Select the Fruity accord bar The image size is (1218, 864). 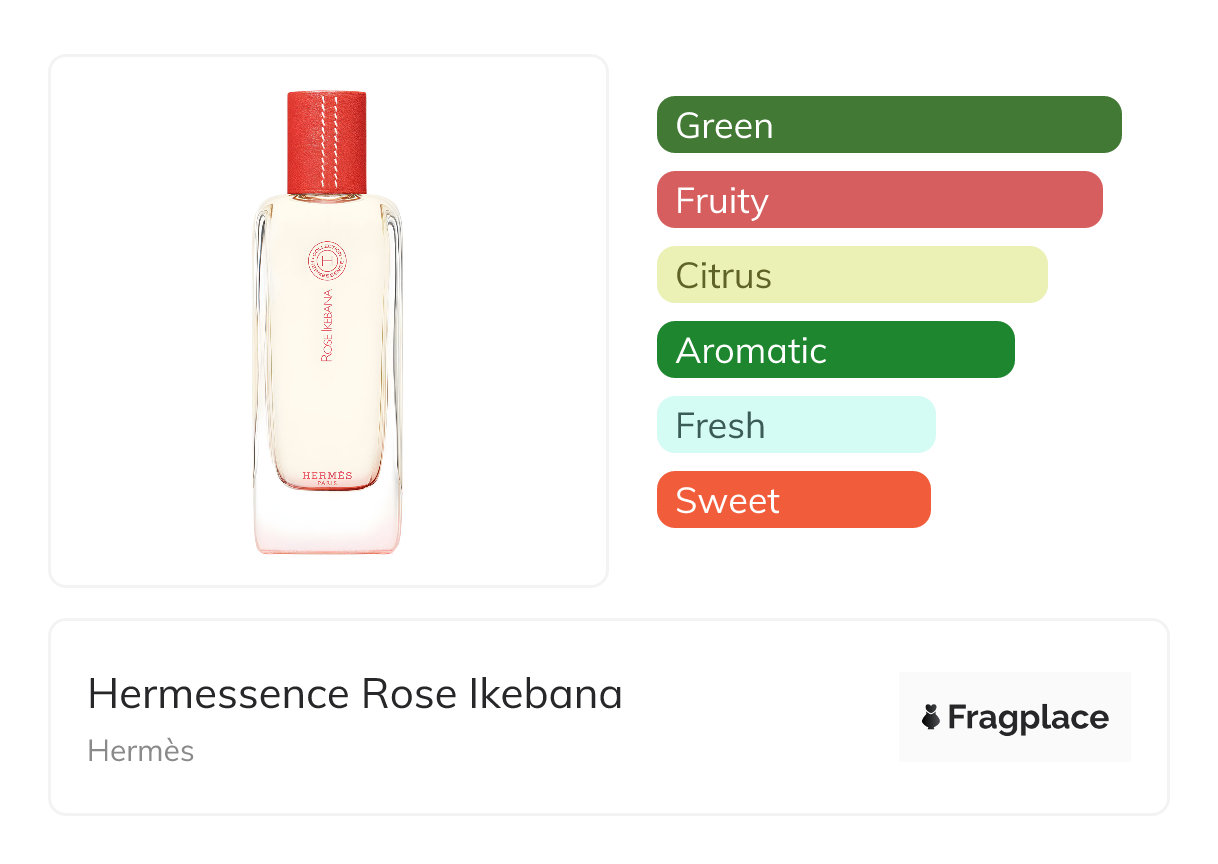[x=879, y=200]
